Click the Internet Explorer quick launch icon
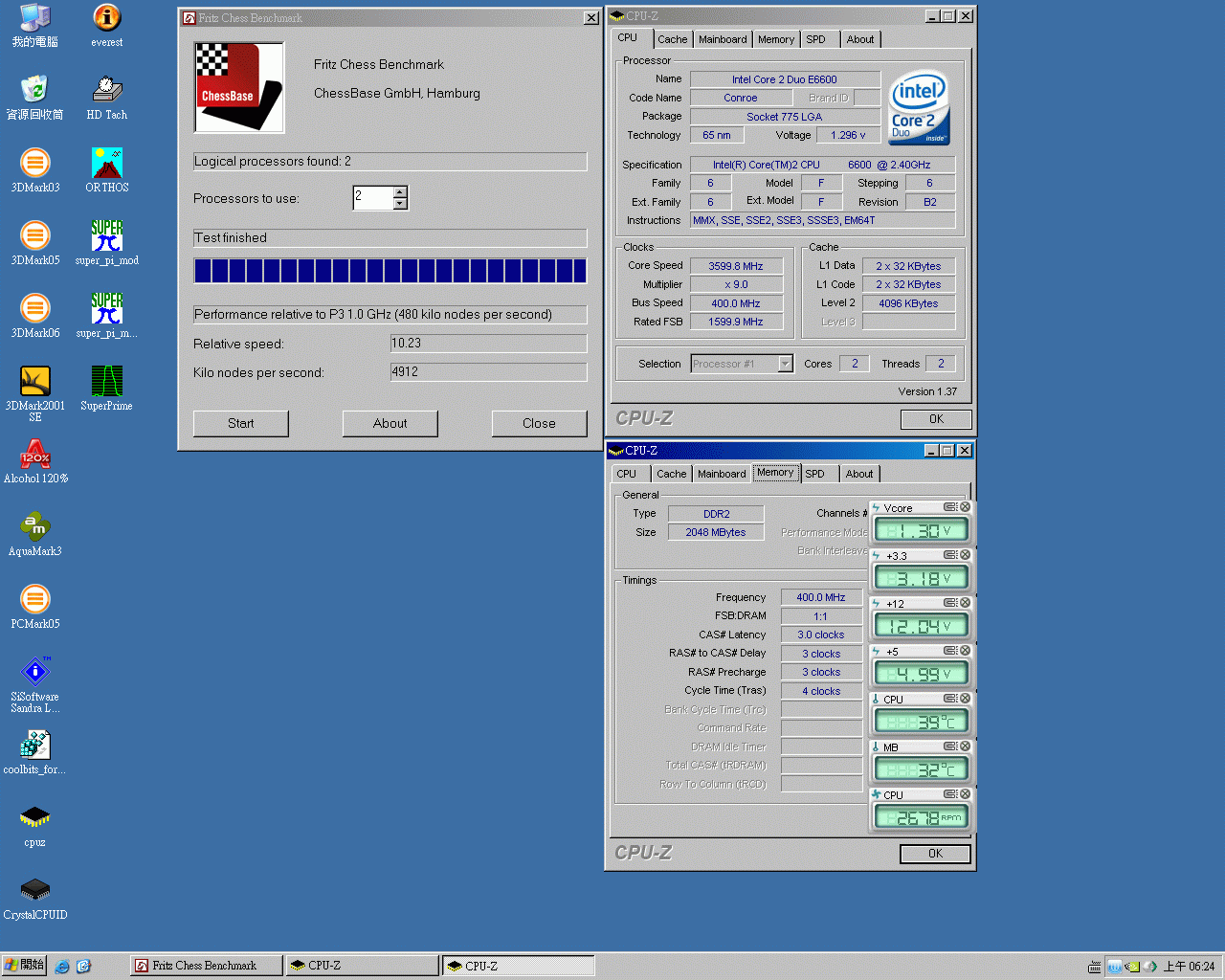This screenshot has width=1225, height=980. 62,967
